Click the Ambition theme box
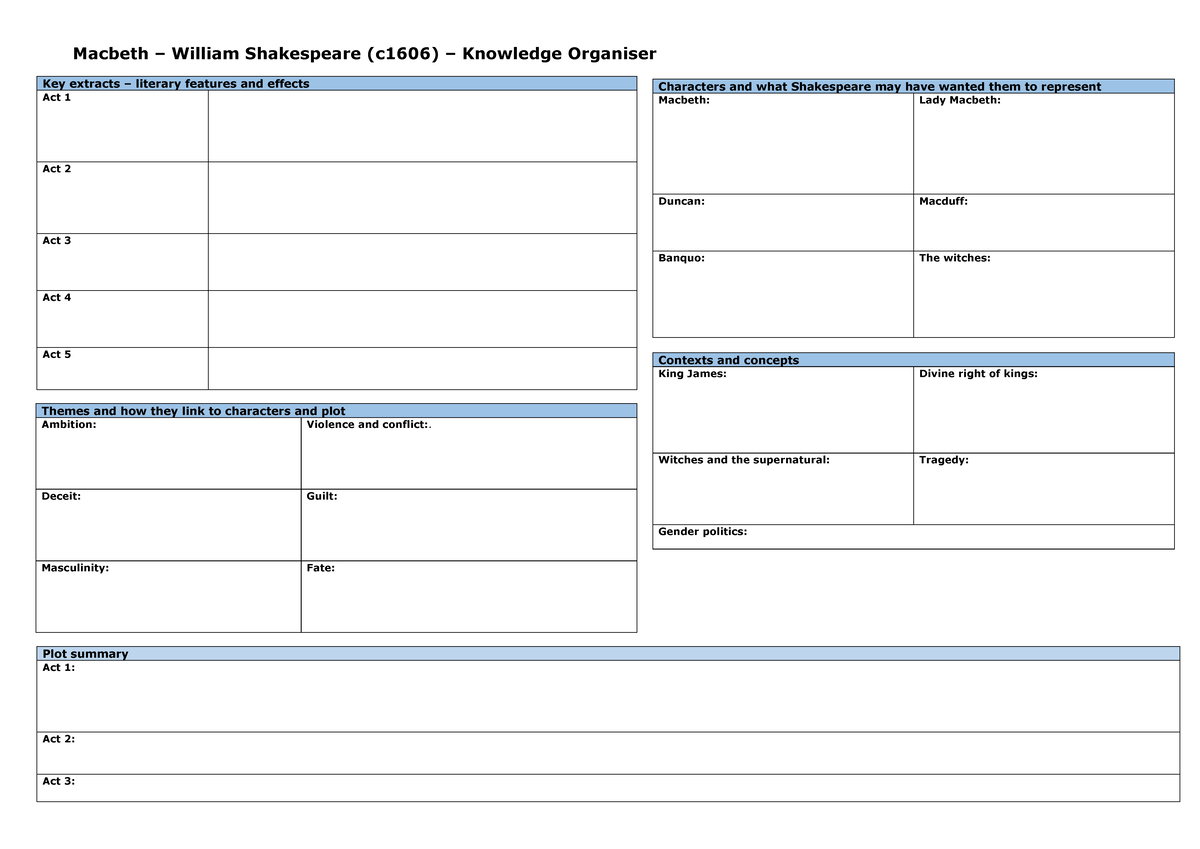 click(168, 453)
